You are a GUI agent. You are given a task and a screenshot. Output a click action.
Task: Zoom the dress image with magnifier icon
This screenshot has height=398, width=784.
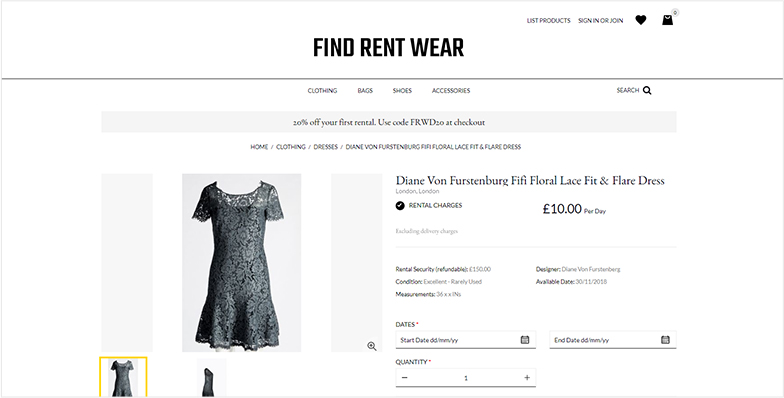(x=372, y=346)
